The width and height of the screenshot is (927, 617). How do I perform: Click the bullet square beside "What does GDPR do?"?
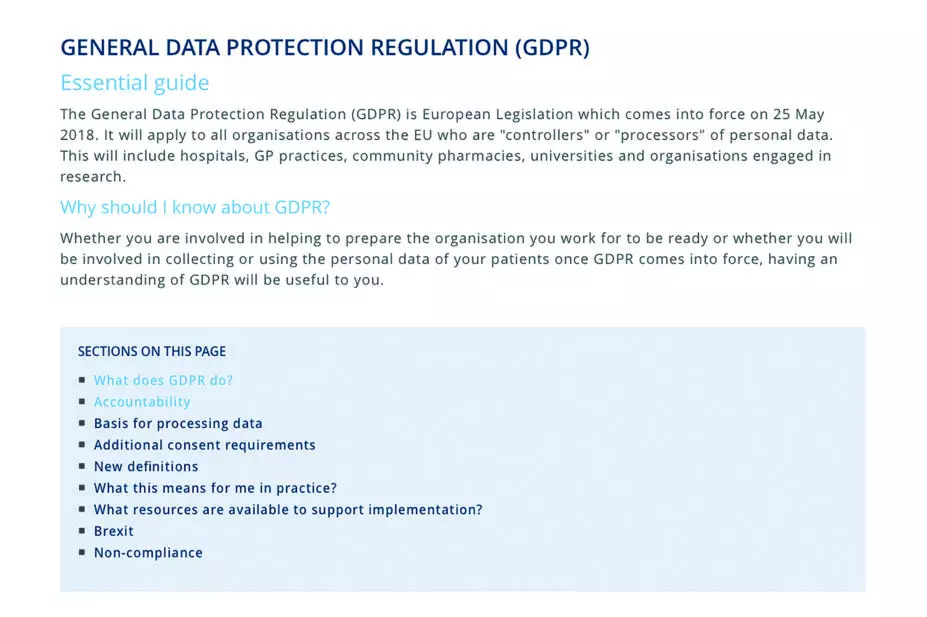pos(82,380)
